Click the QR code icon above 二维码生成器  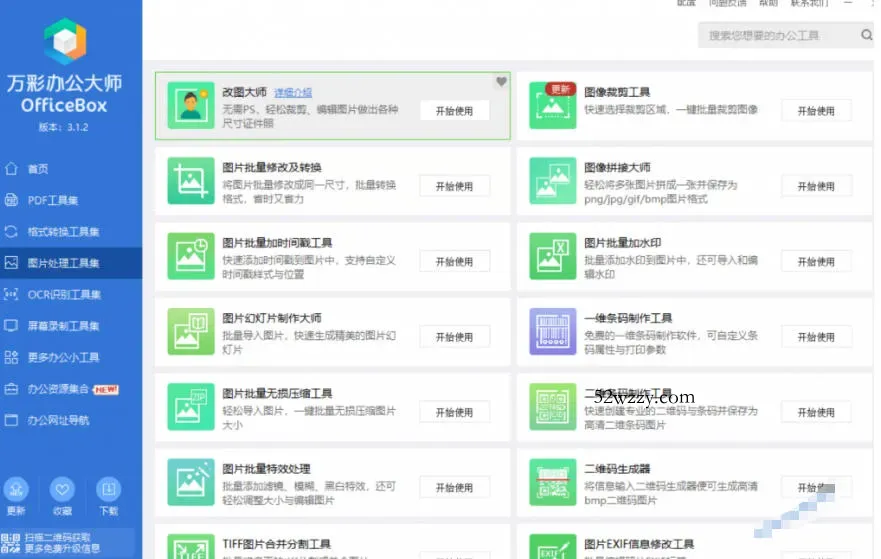coord(552,407)
